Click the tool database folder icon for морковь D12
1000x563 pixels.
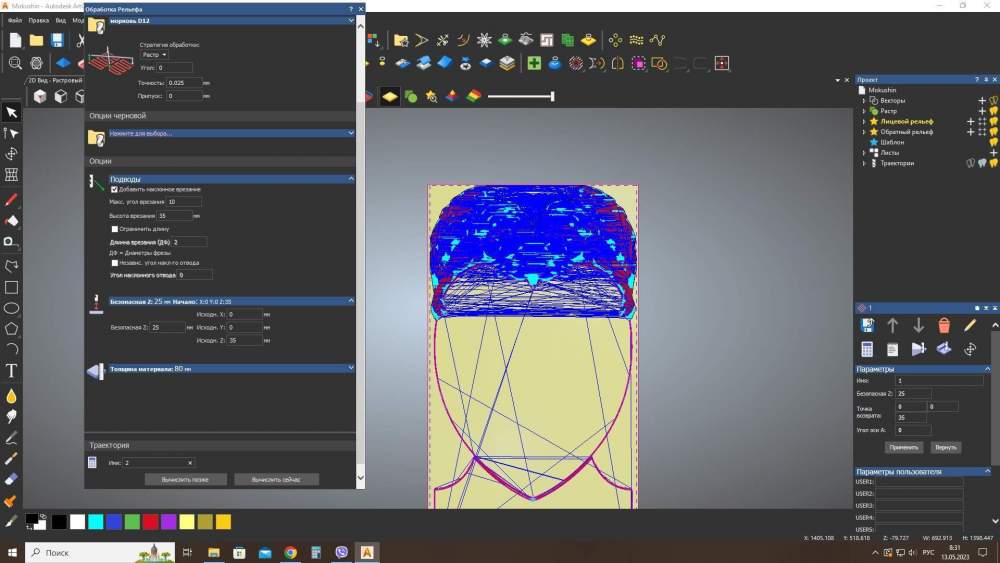pyautogui.click(x=97, y=24)
